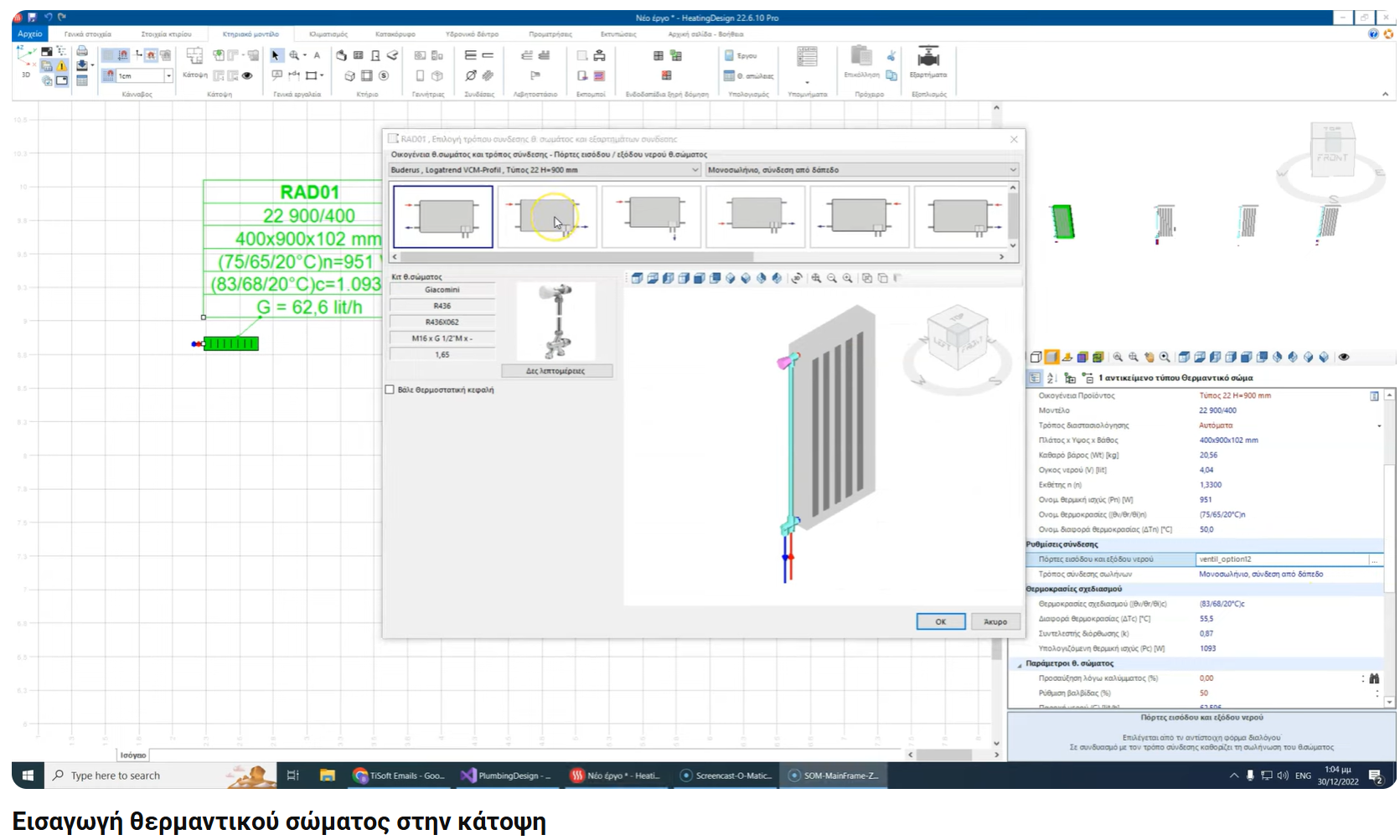
Task: Click the text A tool in Γενικά εργαλεία
Action: (317, 55)
